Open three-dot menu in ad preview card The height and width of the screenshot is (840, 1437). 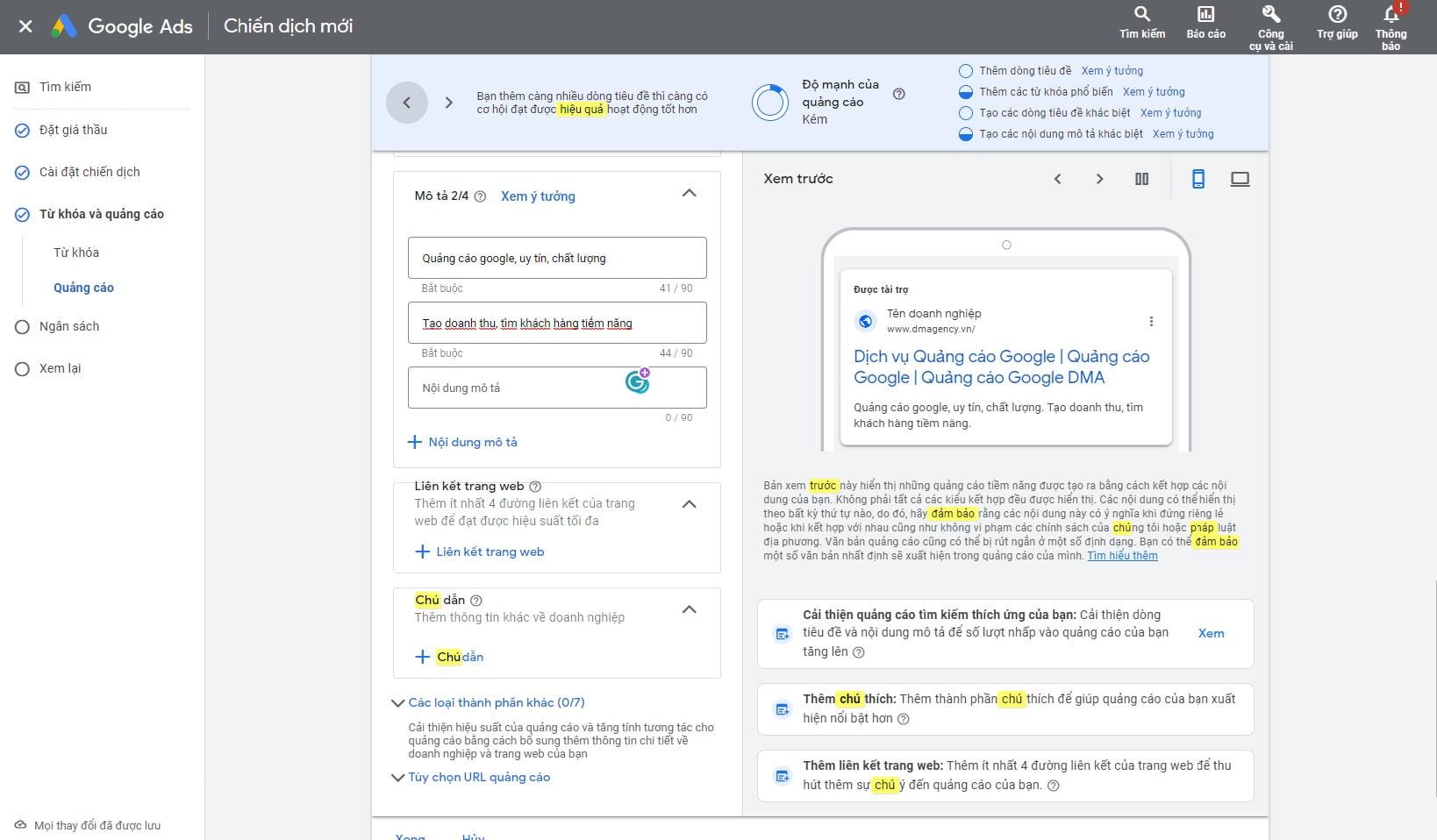(x=1151, y=322)
